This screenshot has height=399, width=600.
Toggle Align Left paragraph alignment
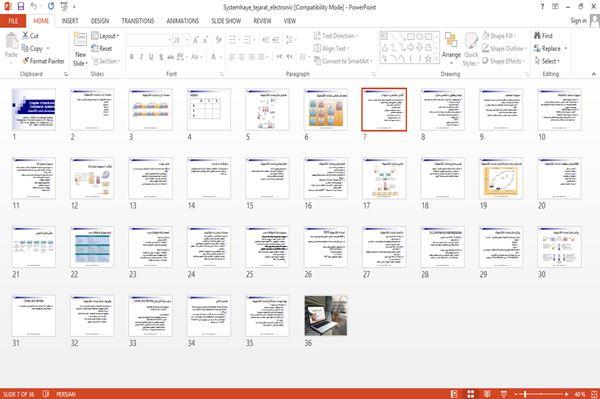click(232, 57)
